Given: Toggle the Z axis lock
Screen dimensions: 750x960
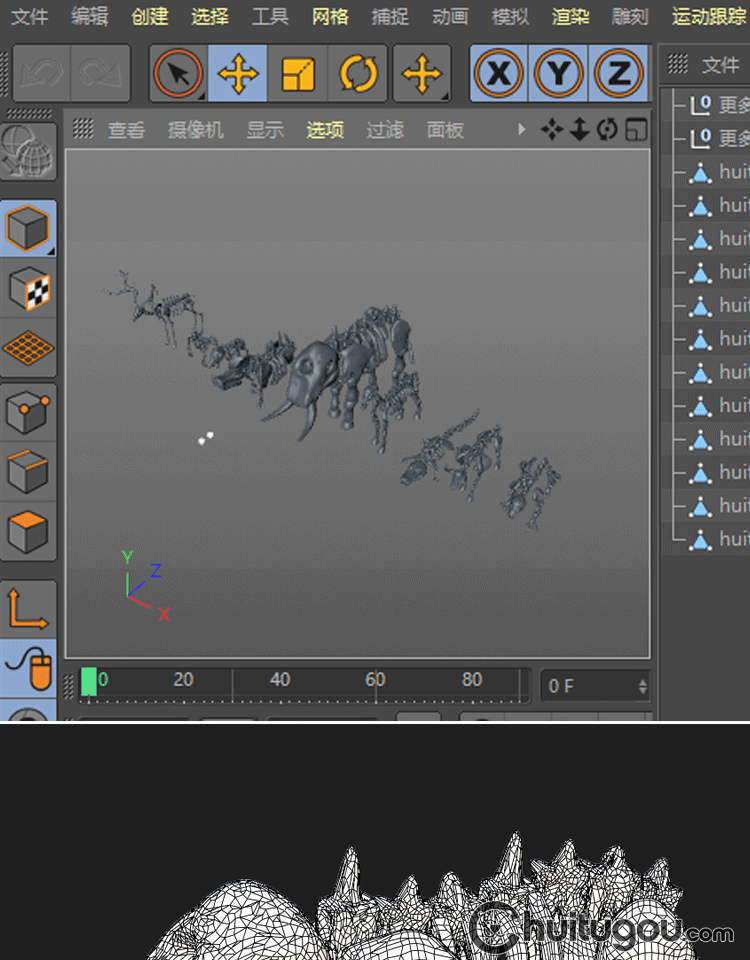Looking at the screenshot, I should [x=619, y=74].
